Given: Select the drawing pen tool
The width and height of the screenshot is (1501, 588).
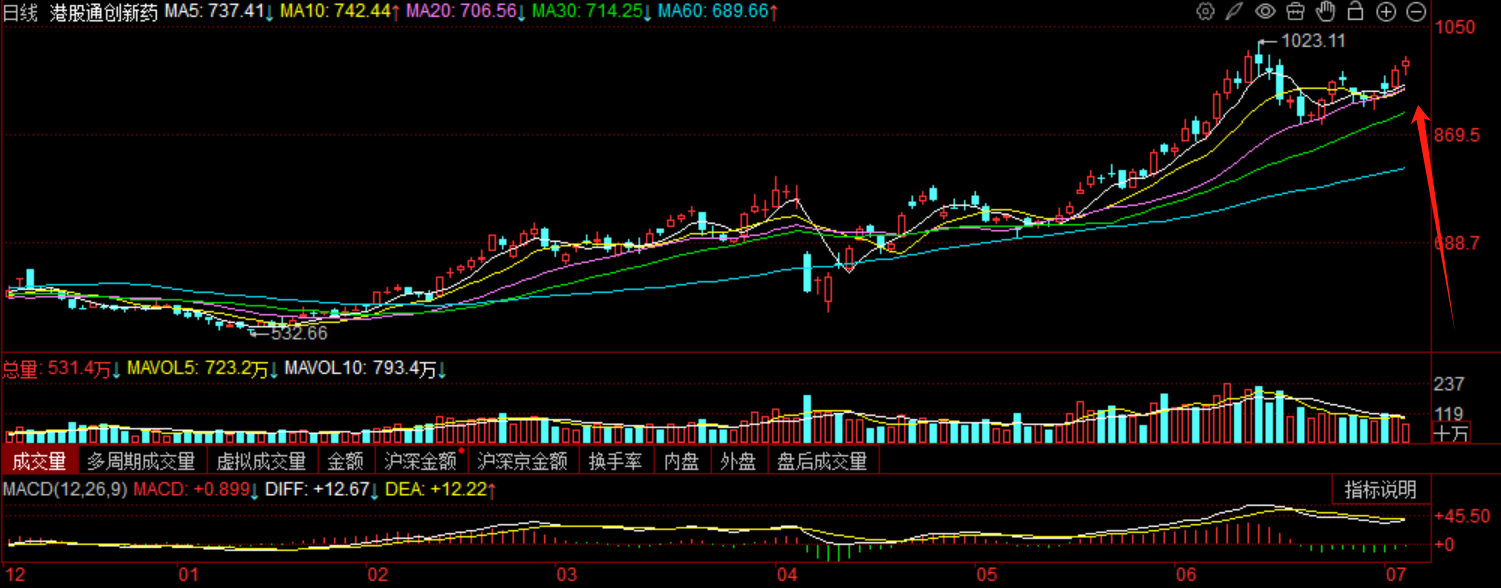Looking at the screenshot, I should (1235, 12).
